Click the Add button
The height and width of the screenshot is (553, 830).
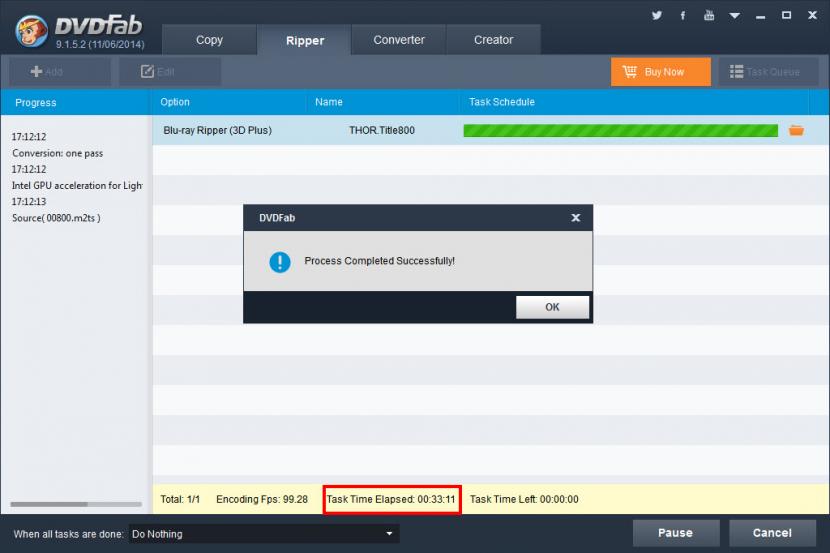[x=60, y=71]
